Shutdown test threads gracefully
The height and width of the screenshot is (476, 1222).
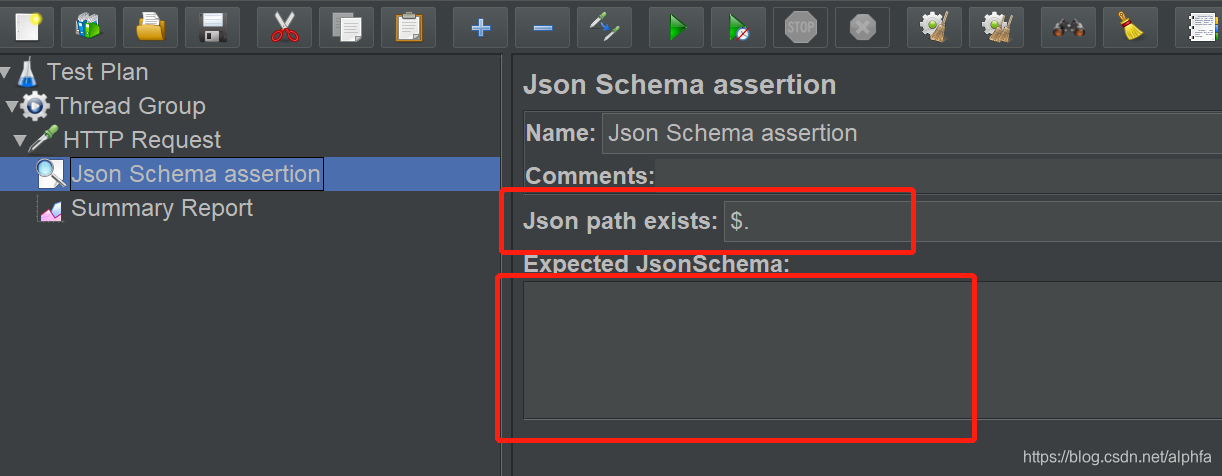point(862,27)
